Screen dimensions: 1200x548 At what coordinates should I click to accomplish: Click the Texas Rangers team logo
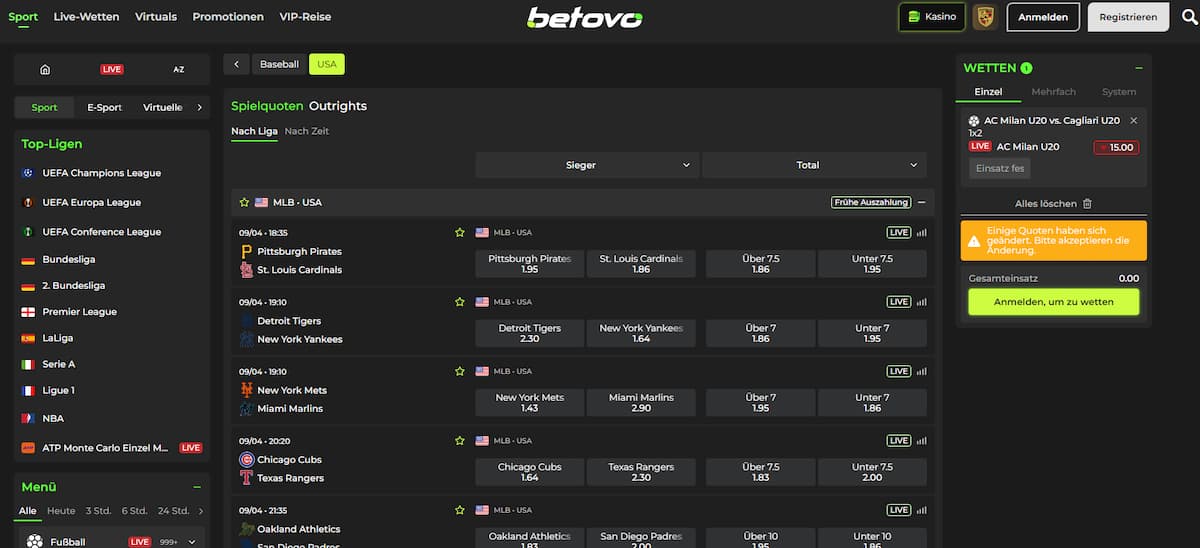pos(246,478)
